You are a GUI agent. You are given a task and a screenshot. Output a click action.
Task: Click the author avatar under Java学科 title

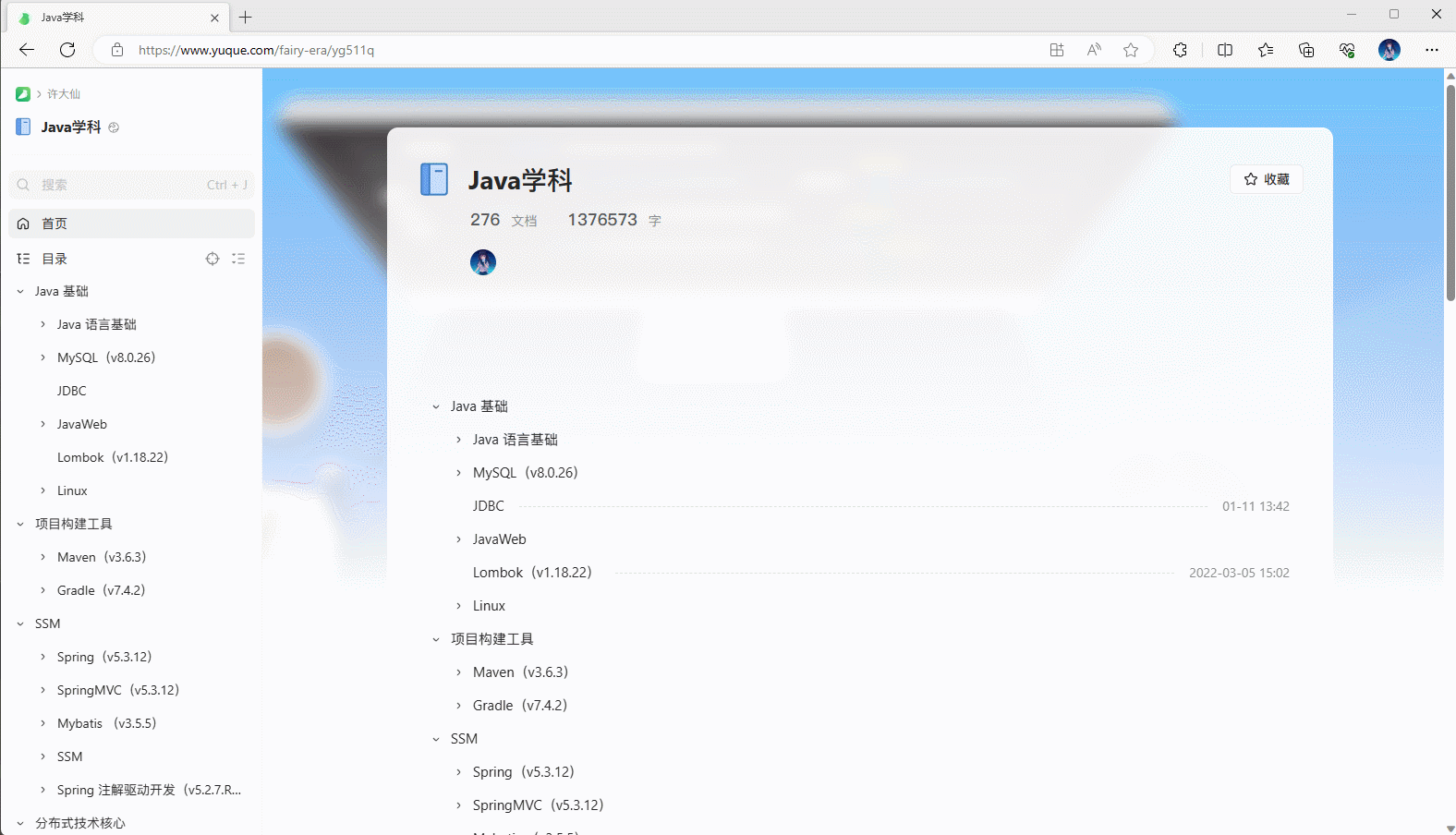(x=483, y=262)
